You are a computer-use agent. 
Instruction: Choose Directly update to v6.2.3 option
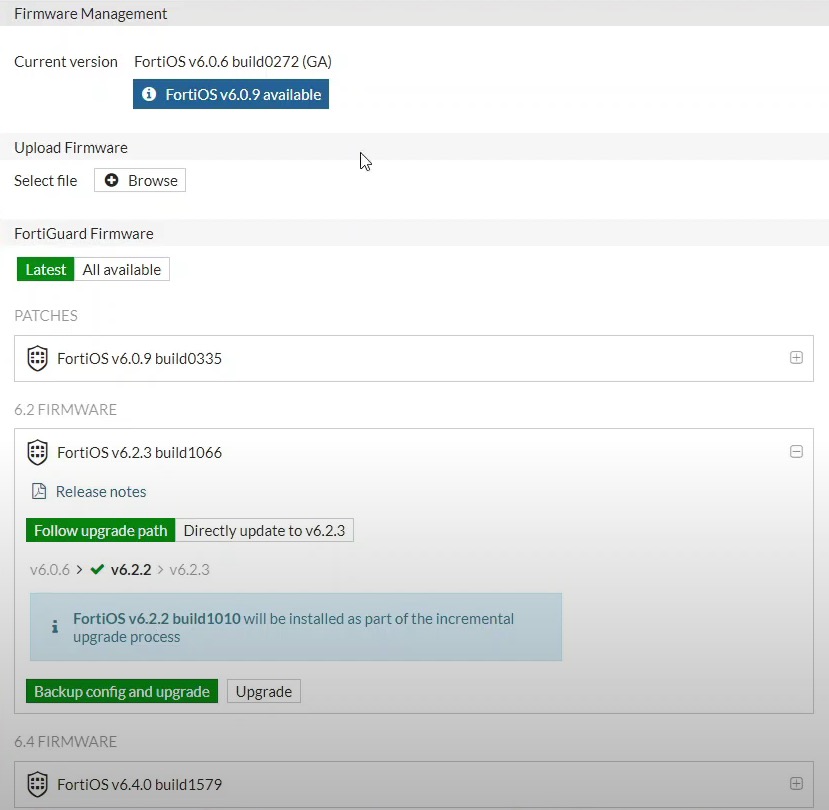pyautogui.click(x=264, y=530)
